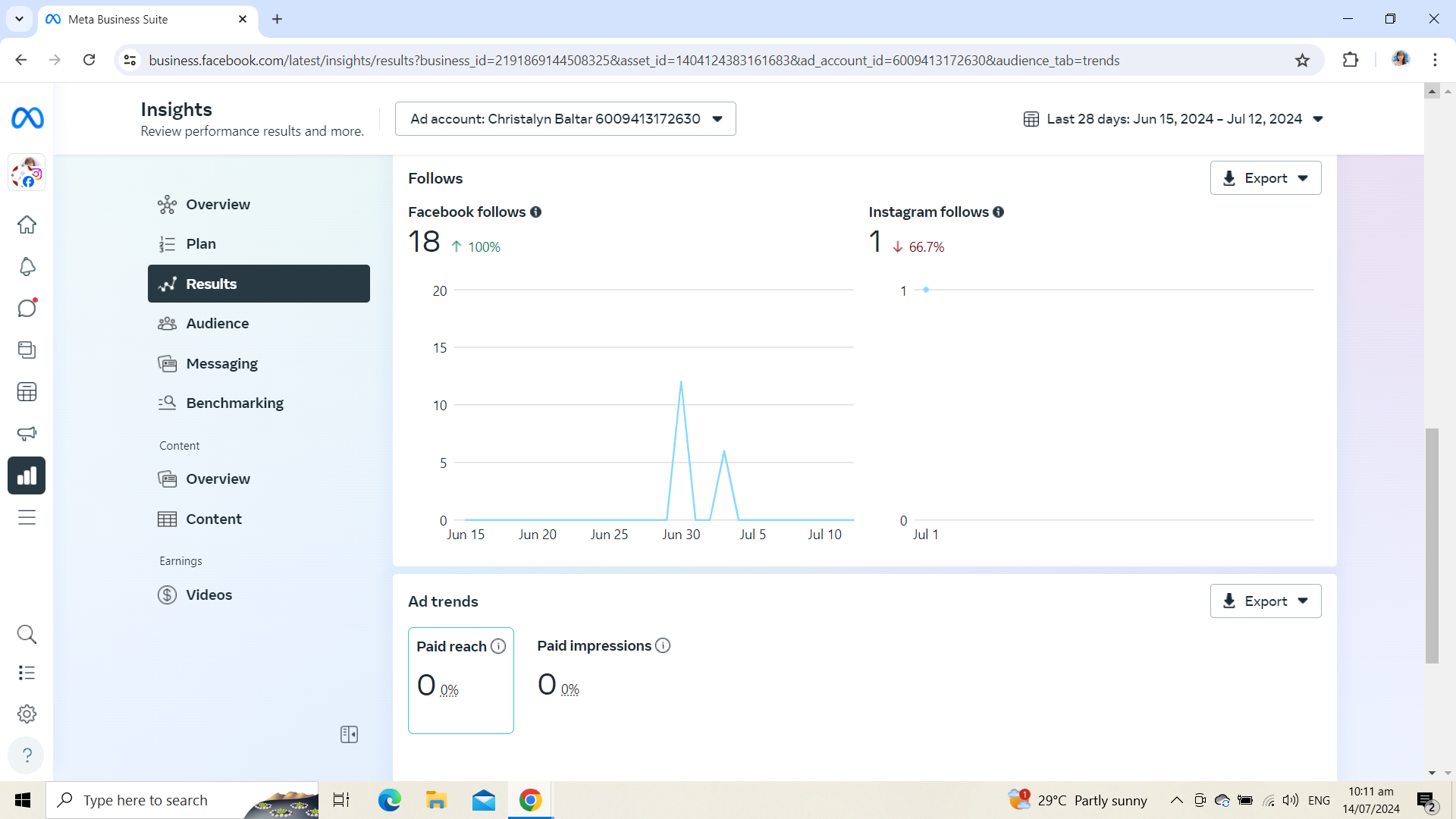Screen dimensions: 1456x819
Task: Click the page vertical scrollbar thumb
Action: (1432, 546)
